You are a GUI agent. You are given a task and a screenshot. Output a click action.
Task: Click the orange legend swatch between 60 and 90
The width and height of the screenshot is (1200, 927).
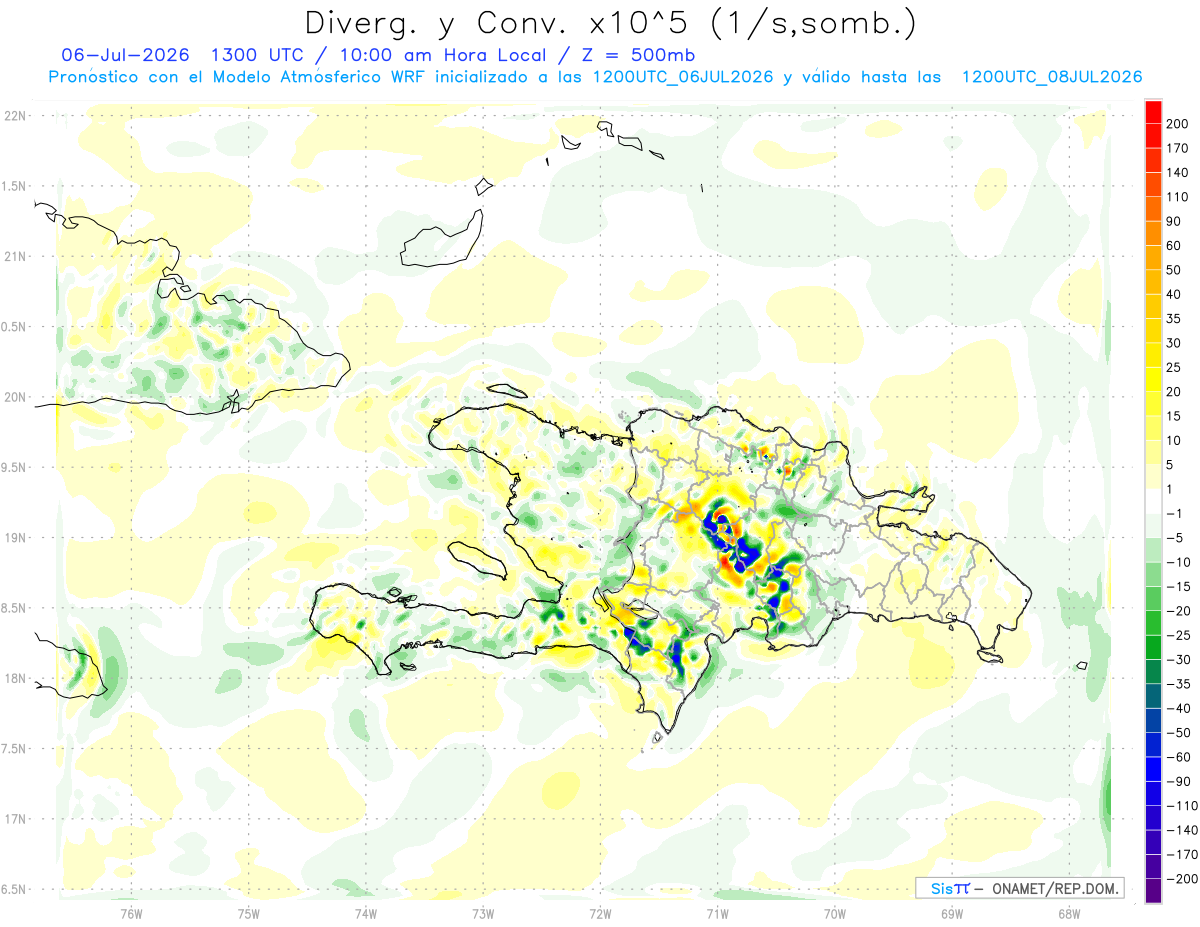[x=1153, y=233]
